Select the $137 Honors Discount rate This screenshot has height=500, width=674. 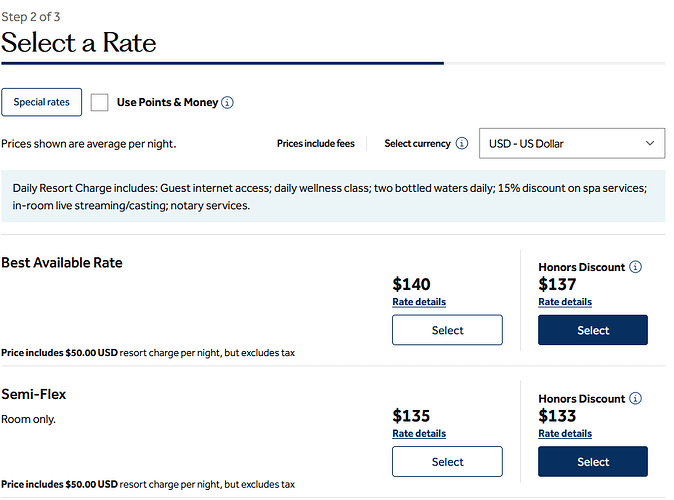pos(592,330)
